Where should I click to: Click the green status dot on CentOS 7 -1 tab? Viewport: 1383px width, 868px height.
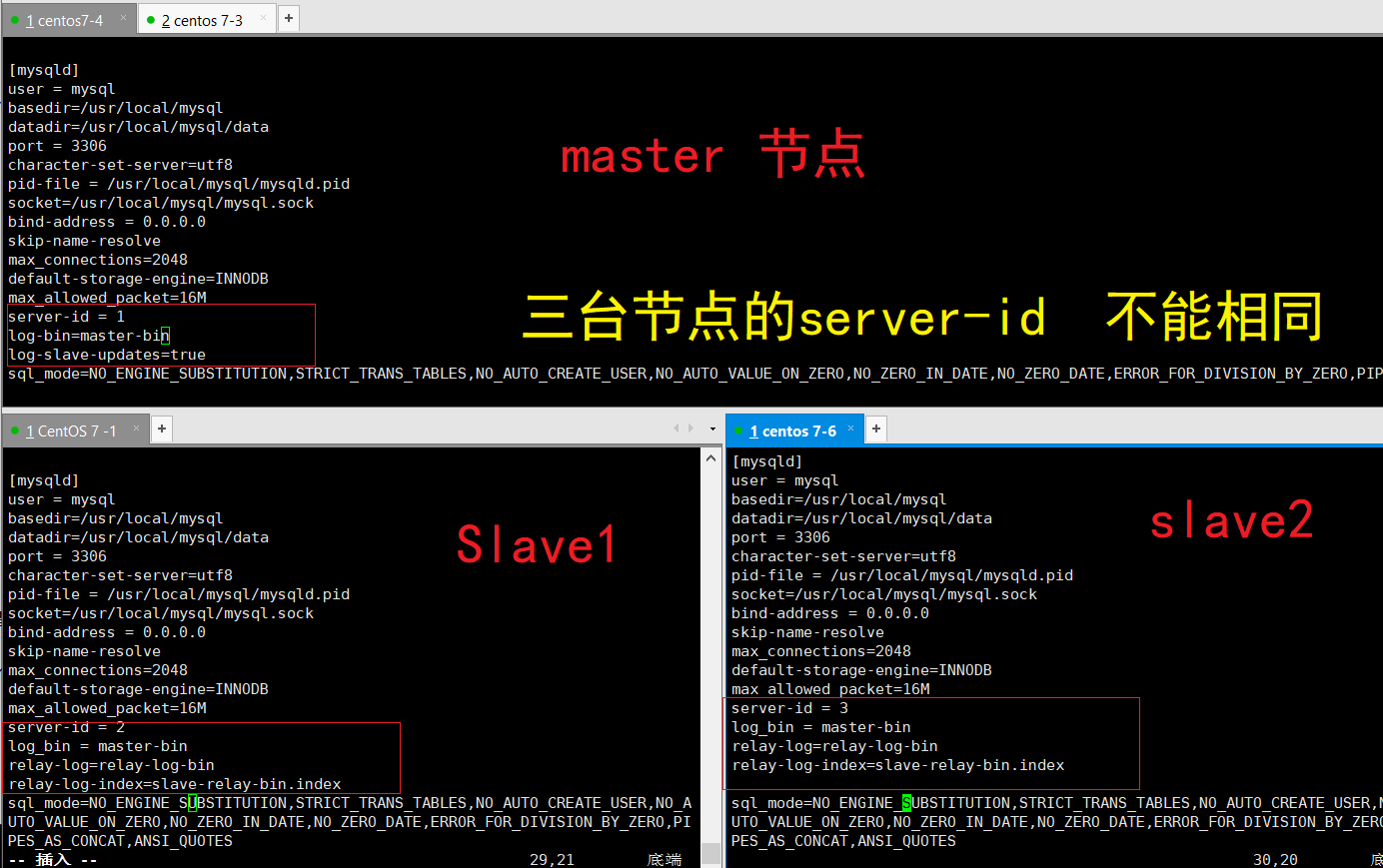[15, 431]
